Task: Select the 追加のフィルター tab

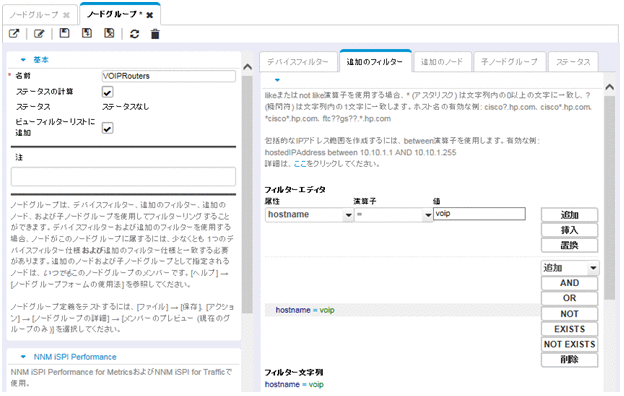Action: click(x=374, y=62)
